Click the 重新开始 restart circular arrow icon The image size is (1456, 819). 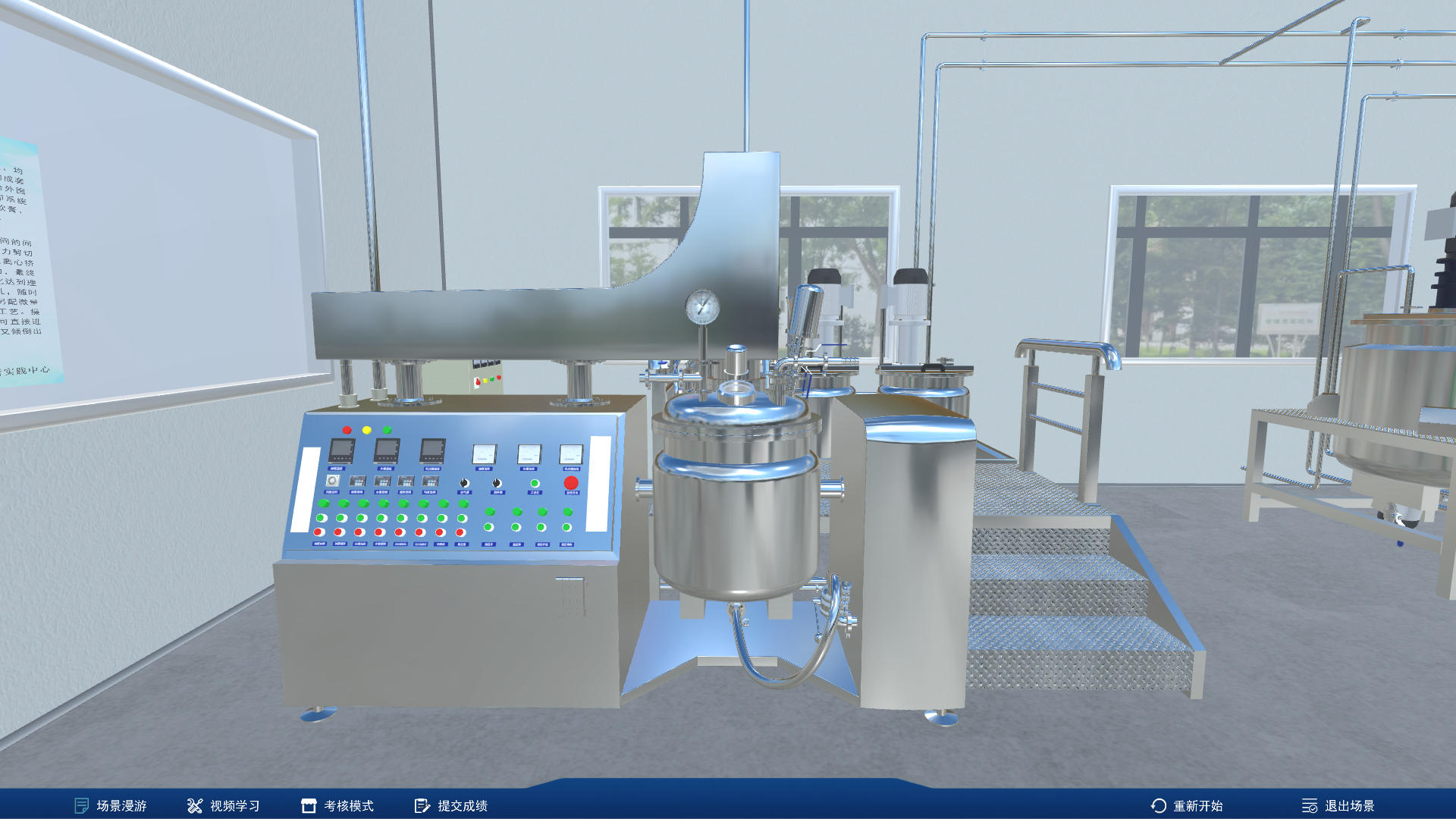coord(1159,805)
